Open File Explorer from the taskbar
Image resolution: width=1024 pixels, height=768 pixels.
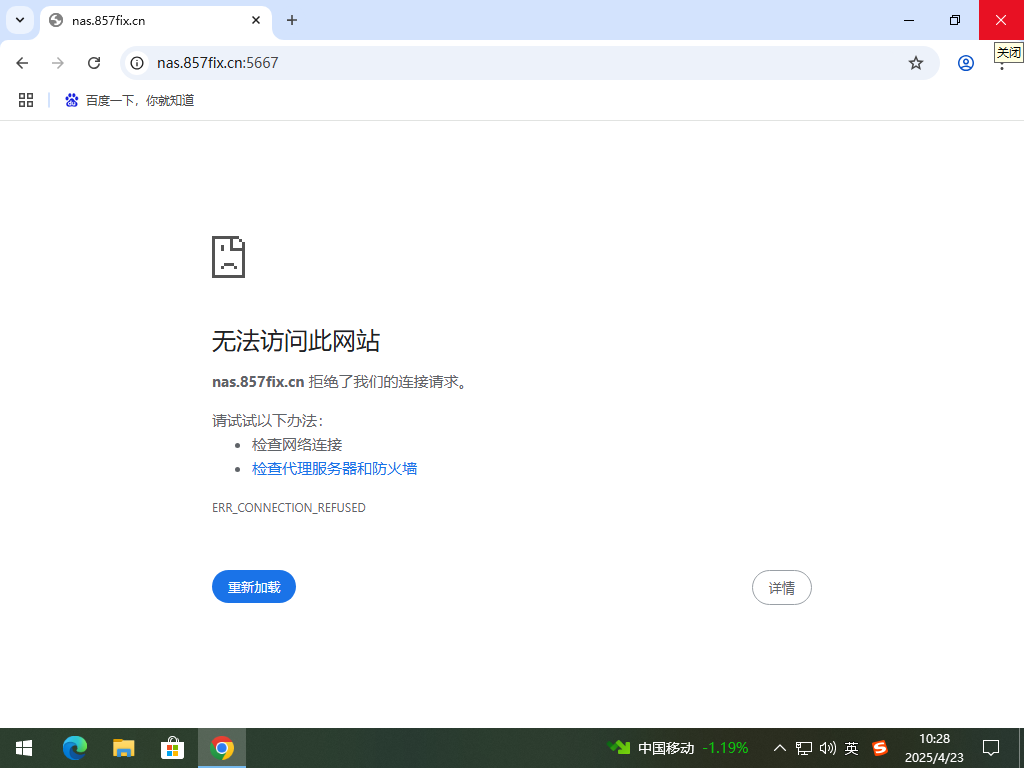(x=123, y=748)
